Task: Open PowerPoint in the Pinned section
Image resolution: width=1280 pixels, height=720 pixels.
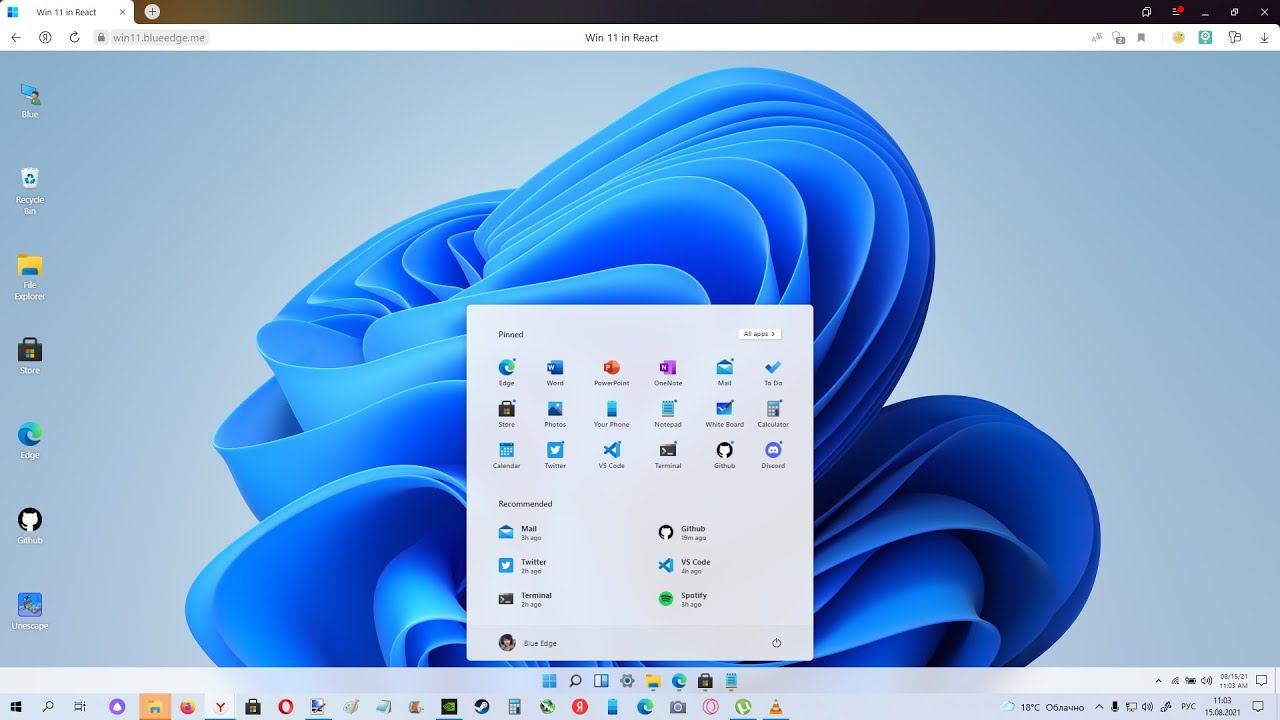Action: pos(611,372)
